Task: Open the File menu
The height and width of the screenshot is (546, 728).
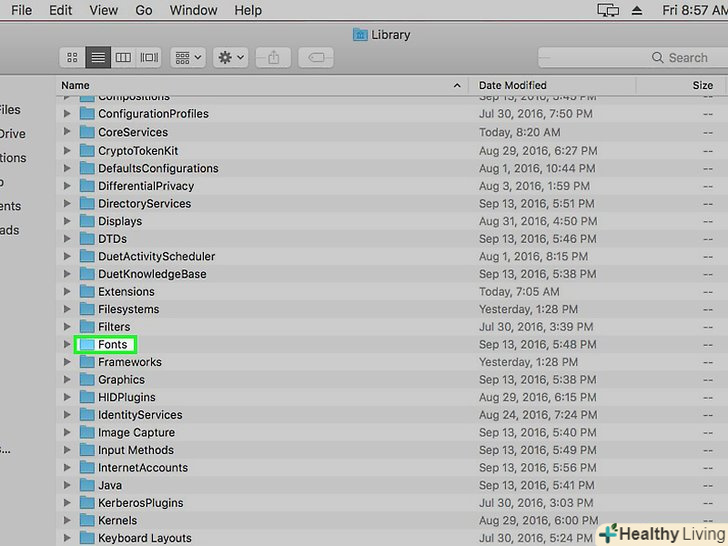Action: click(21, 10)
